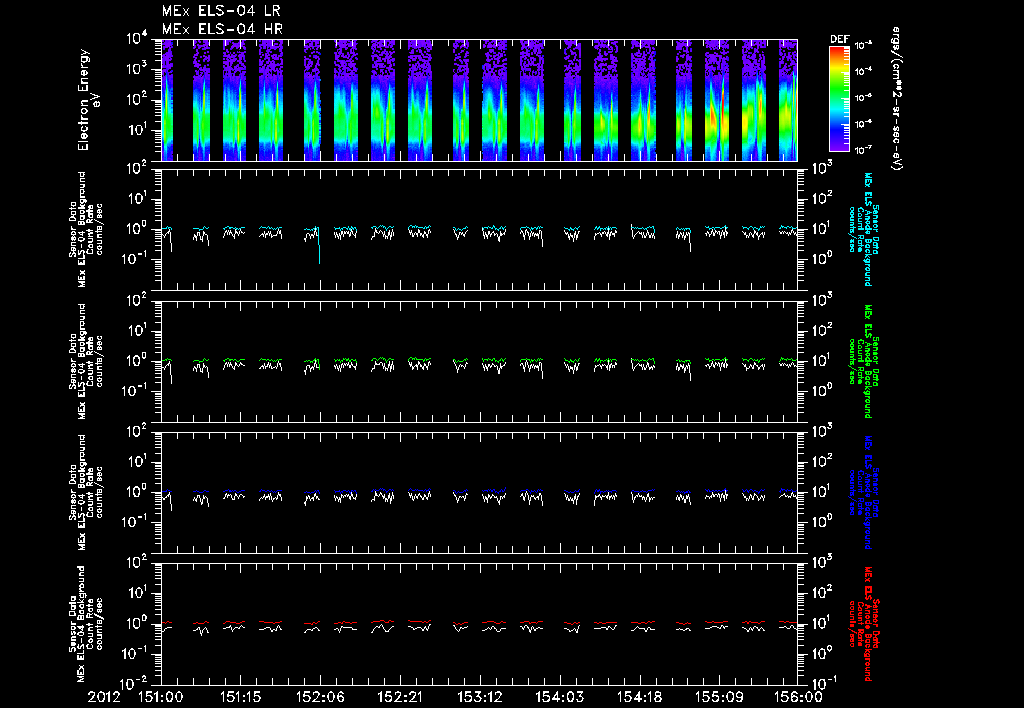Click the left 10^0 tick label in the red-trace panel
This screenshot has height=708, width=1024.
(138, 623)
